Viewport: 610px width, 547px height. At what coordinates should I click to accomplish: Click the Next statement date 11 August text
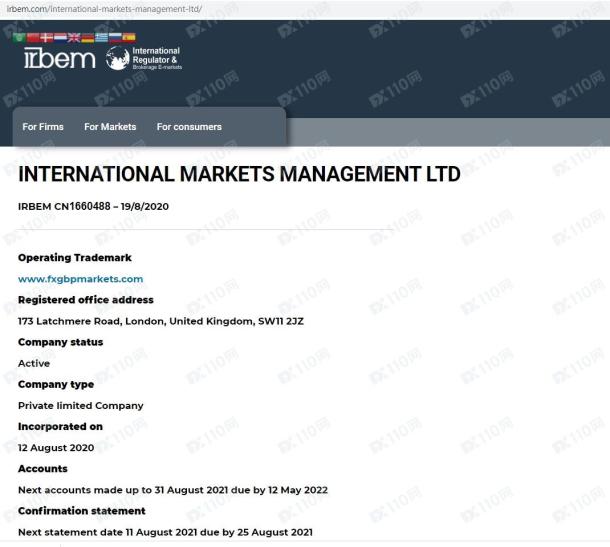[165, 532]
